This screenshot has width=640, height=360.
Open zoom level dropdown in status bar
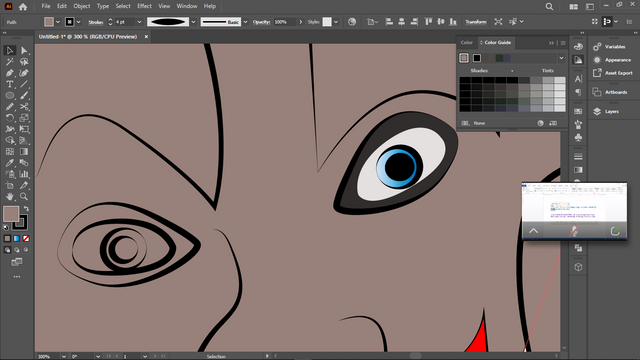(x=64, y=356)
